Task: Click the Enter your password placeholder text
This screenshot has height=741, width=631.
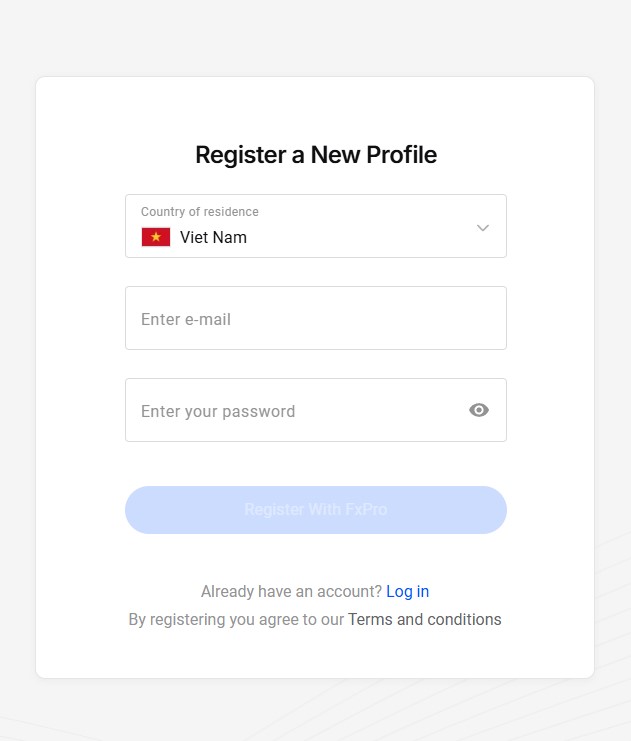Action: (218, 411)
